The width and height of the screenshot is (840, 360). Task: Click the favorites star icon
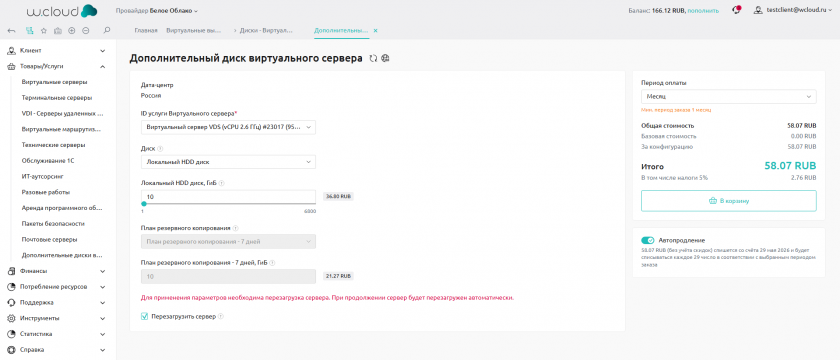[x=44, y=31]
